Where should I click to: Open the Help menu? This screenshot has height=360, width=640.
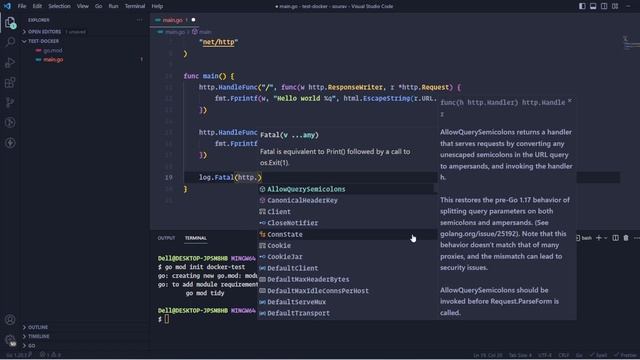click(157, 6)
